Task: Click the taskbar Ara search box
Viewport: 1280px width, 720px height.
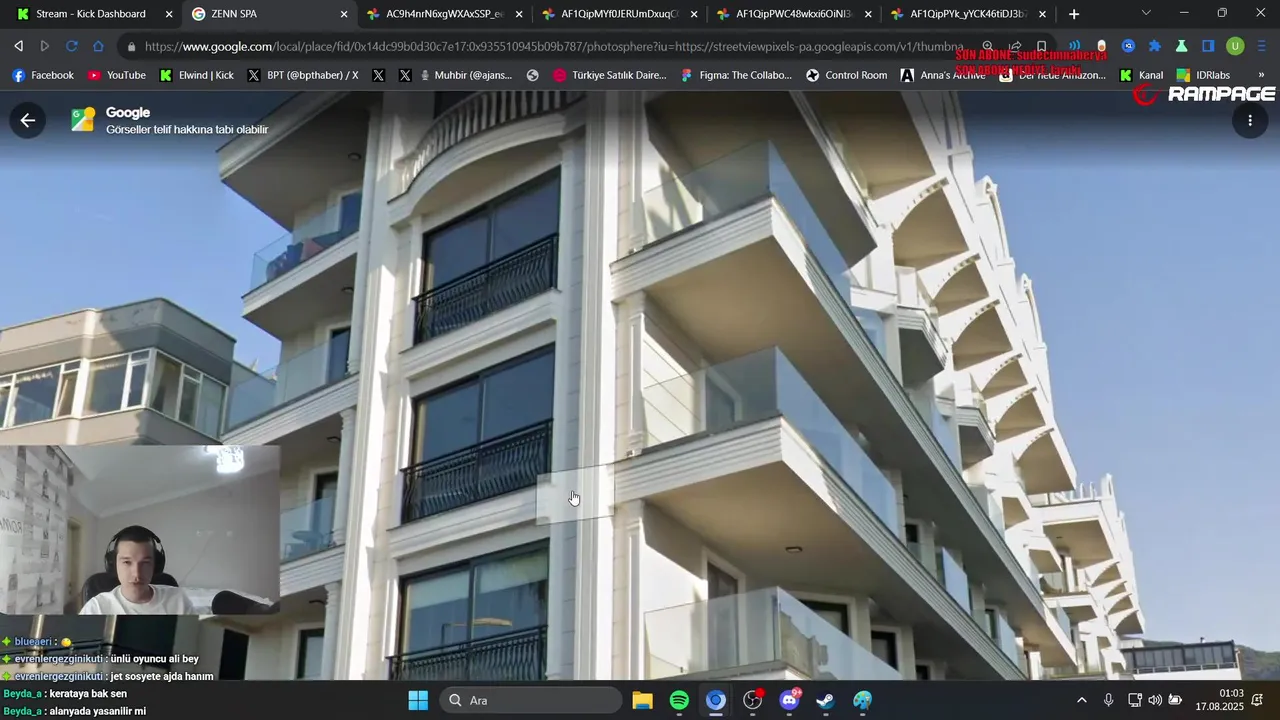Action: (531, 700)
